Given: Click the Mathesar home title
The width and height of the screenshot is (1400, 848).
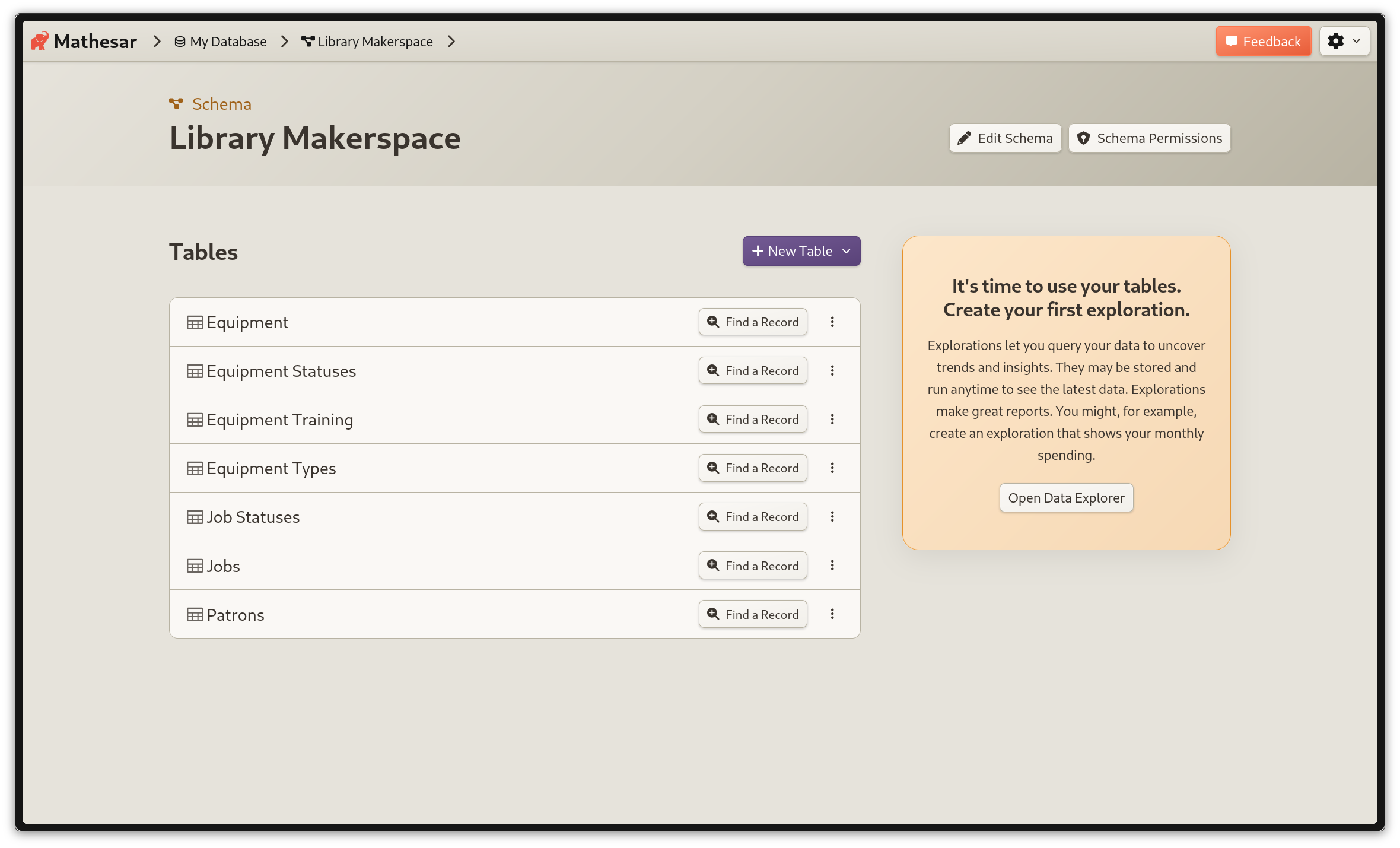Looking at the screenshot, I should pos(96,42).
